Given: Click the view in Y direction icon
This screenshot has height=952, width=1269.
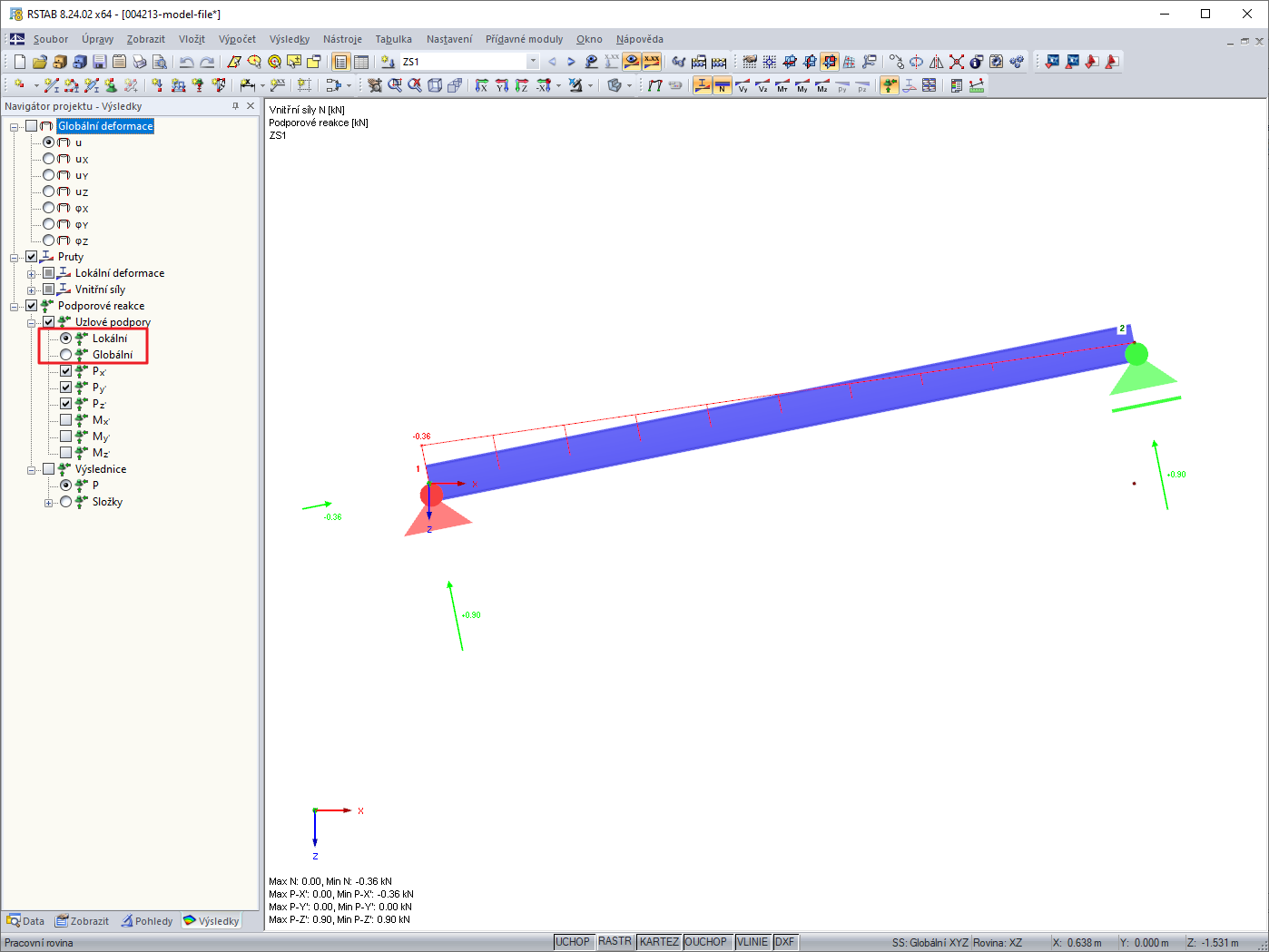Looking at the screenshot, I should click(x=502, y=85).
